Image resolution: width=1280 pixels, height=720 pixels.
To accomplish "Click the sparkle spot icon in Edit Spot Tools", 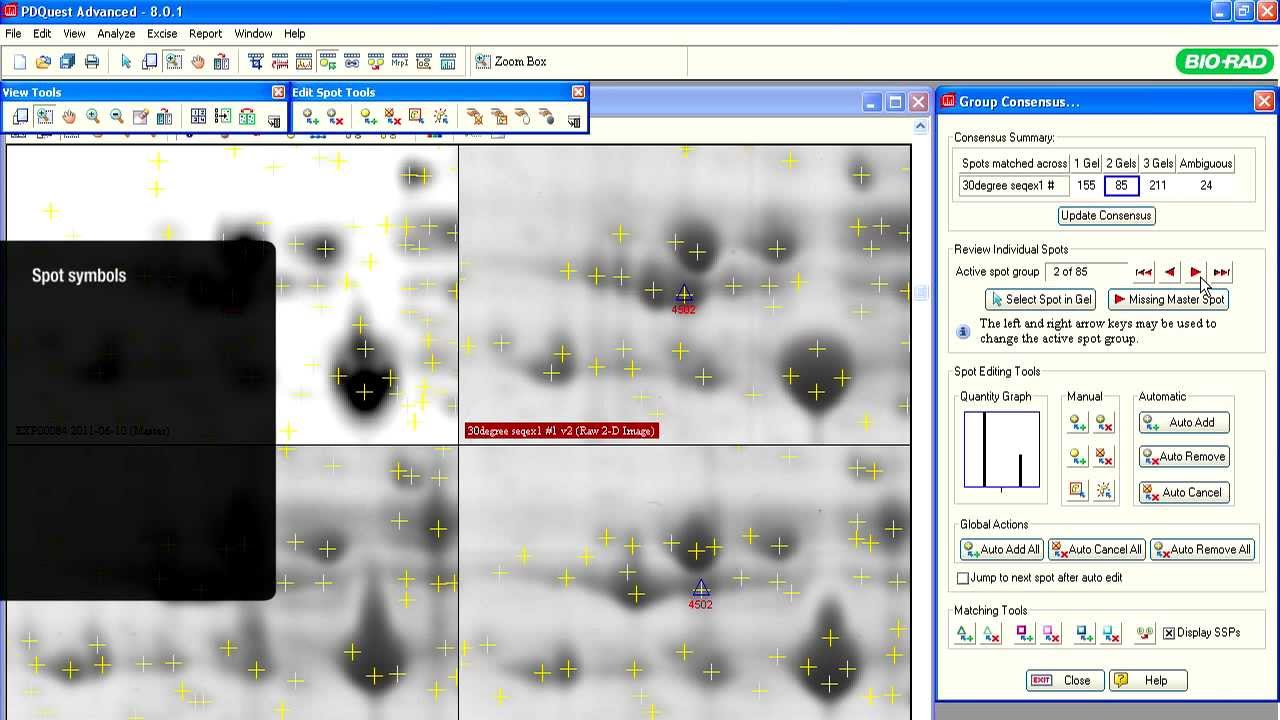I will [440, 117].
